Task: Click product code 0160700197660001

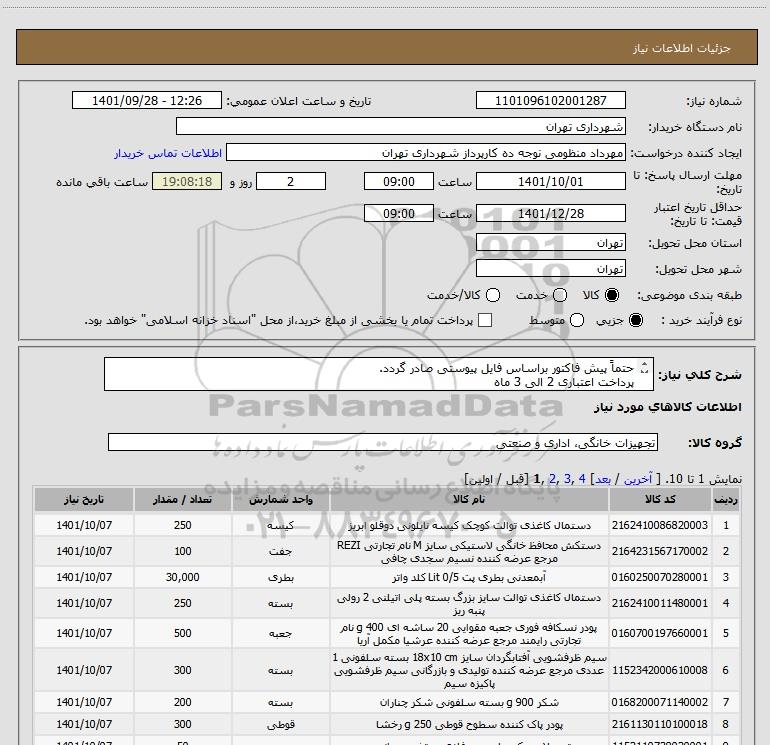Action: pyautogui.click(x=660, y=633)
